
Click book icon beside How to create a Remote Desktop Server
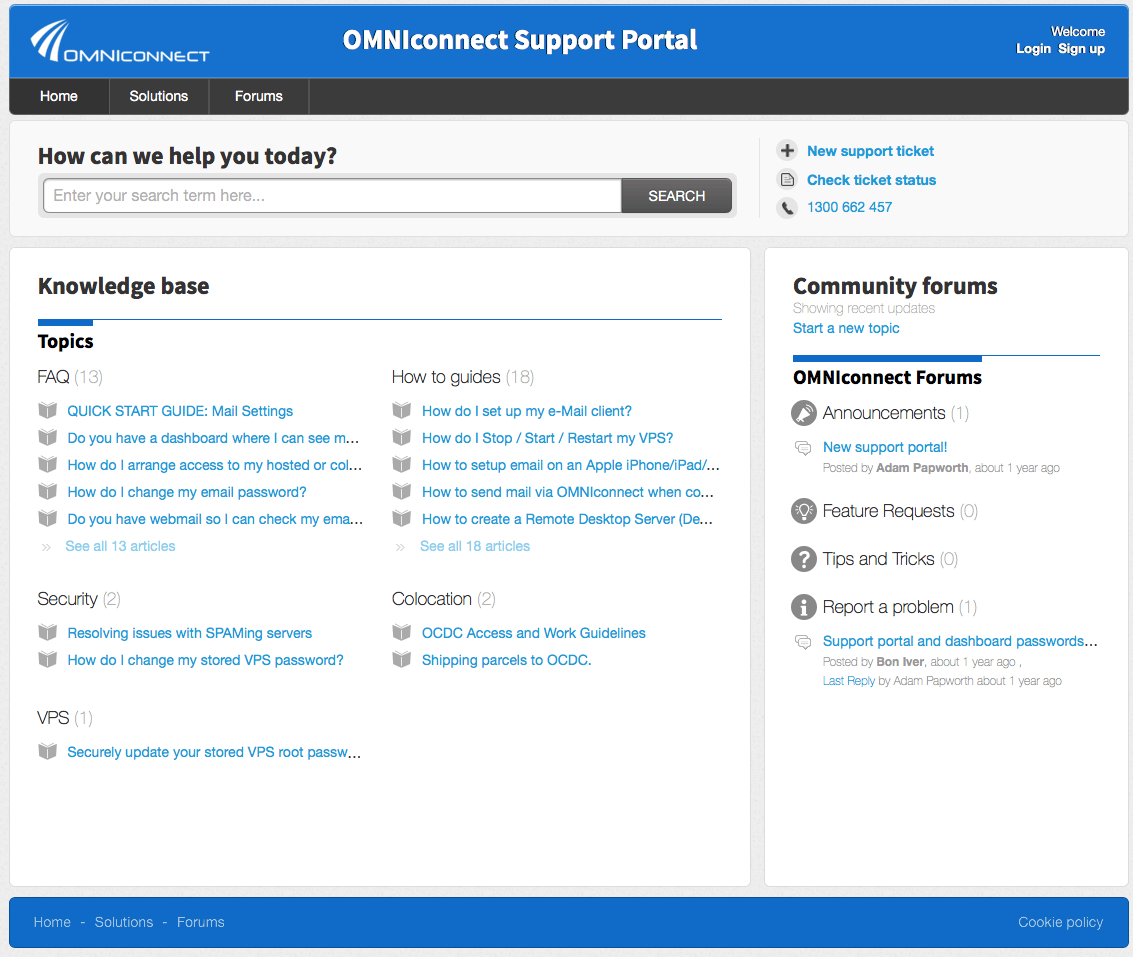402,518
